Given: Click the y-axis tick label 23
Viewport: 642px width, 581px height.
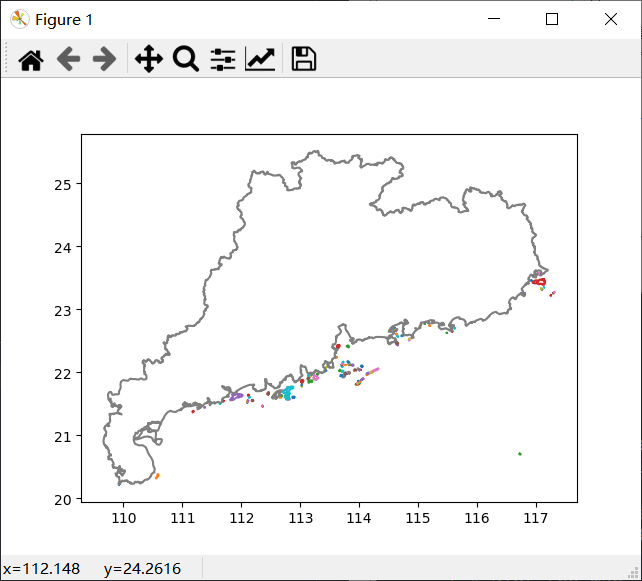Looking at the screenshot, I should click(63, 311).
